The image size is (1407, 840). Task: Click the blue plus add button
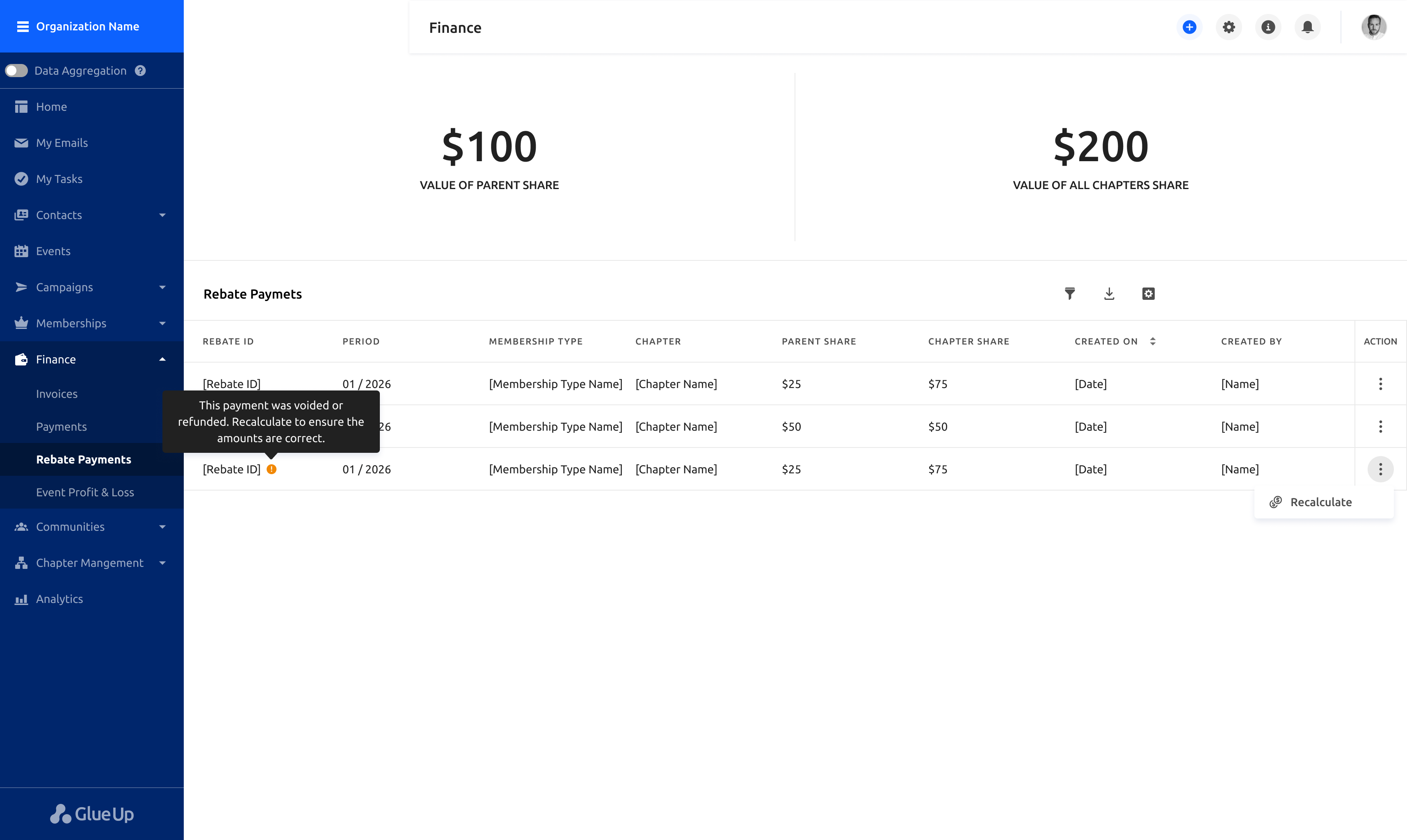[1189, 27]
